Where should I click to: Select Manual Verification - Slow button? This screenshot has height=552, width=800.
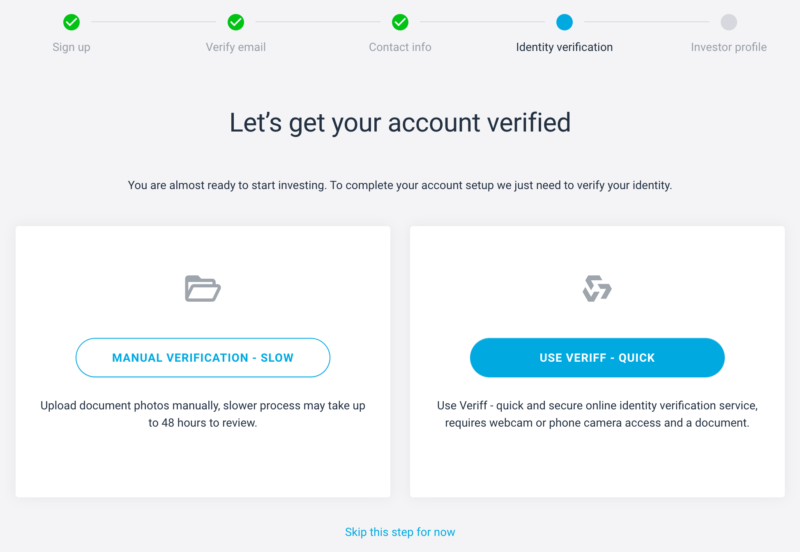203,358
